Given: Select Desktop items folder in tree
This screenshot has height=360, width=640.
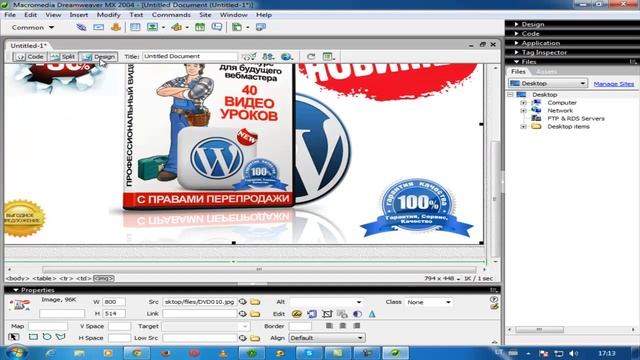Looking at the screenshot, I should [x=568, y=127].
